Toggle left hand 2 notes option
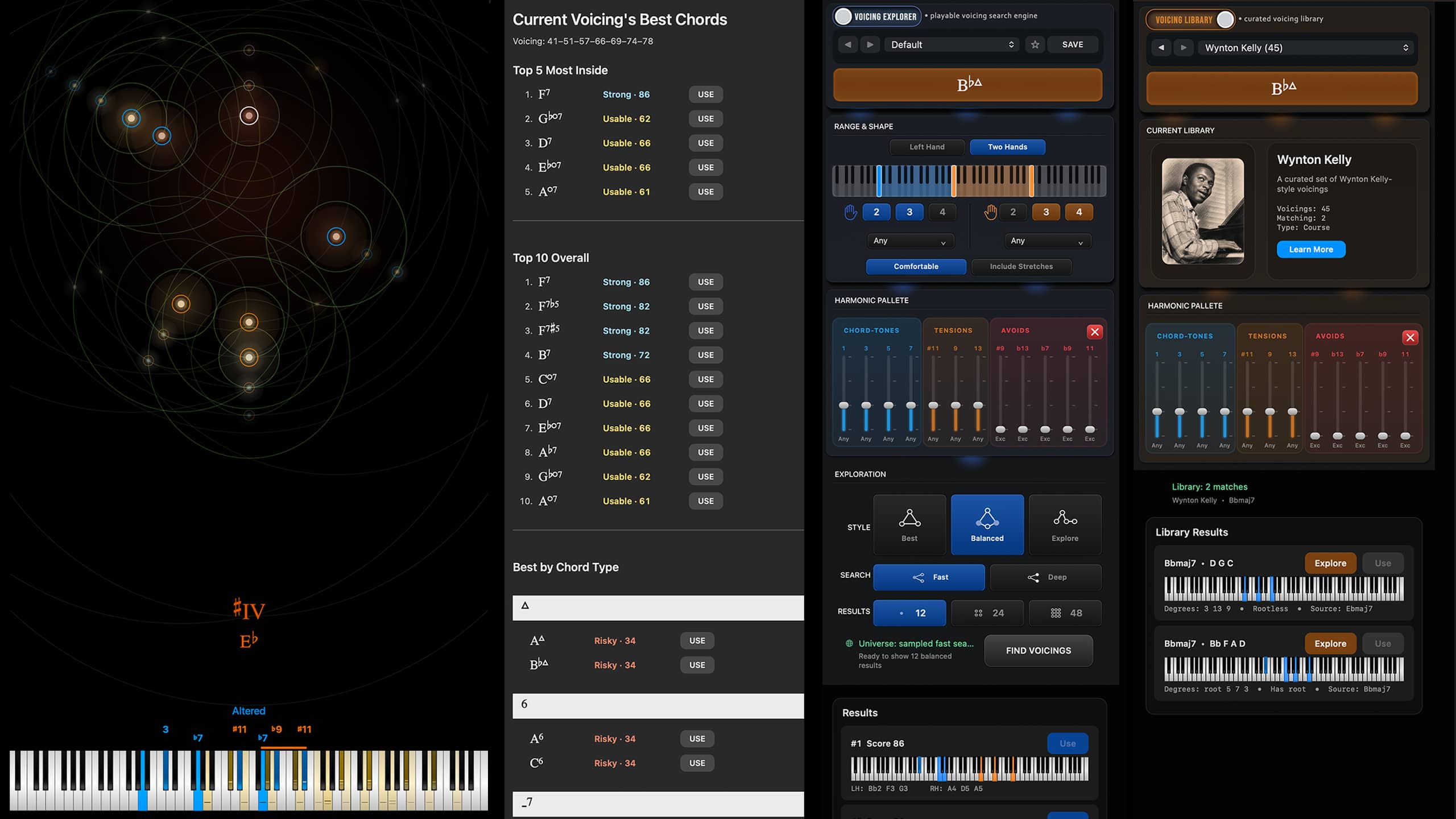1456x819 pixels. click(876, 212)
